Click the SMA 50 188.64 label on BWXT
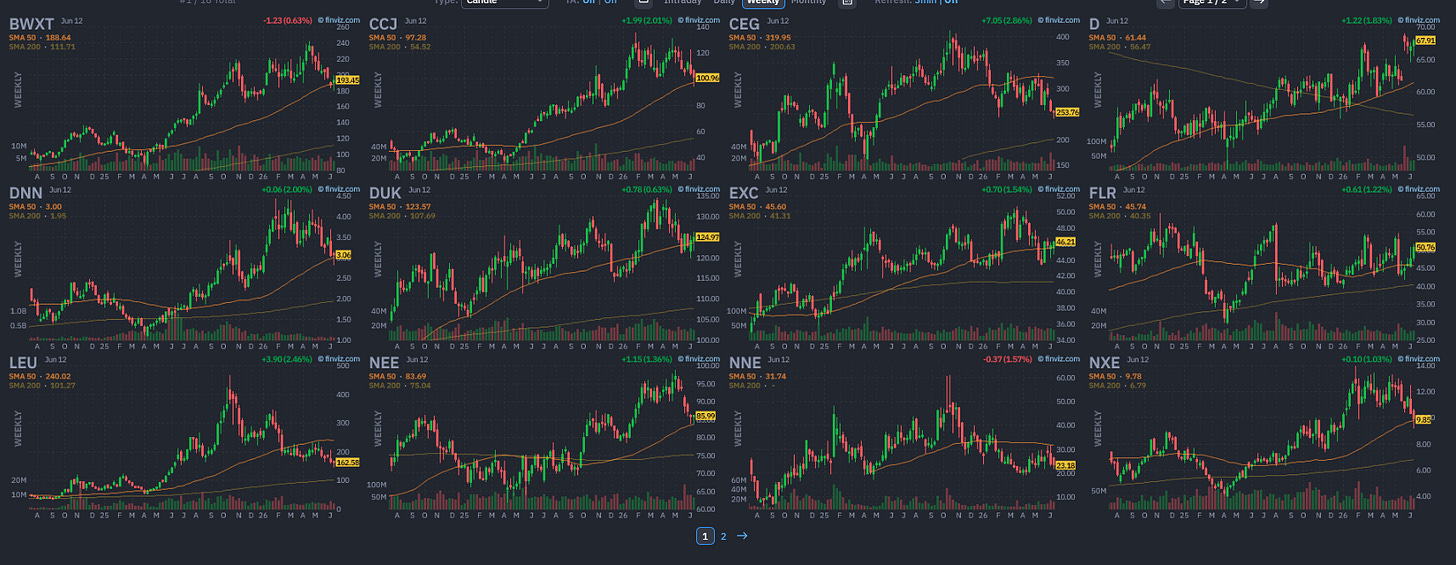This screenshot has height=565, width=1456. [40, 37]
